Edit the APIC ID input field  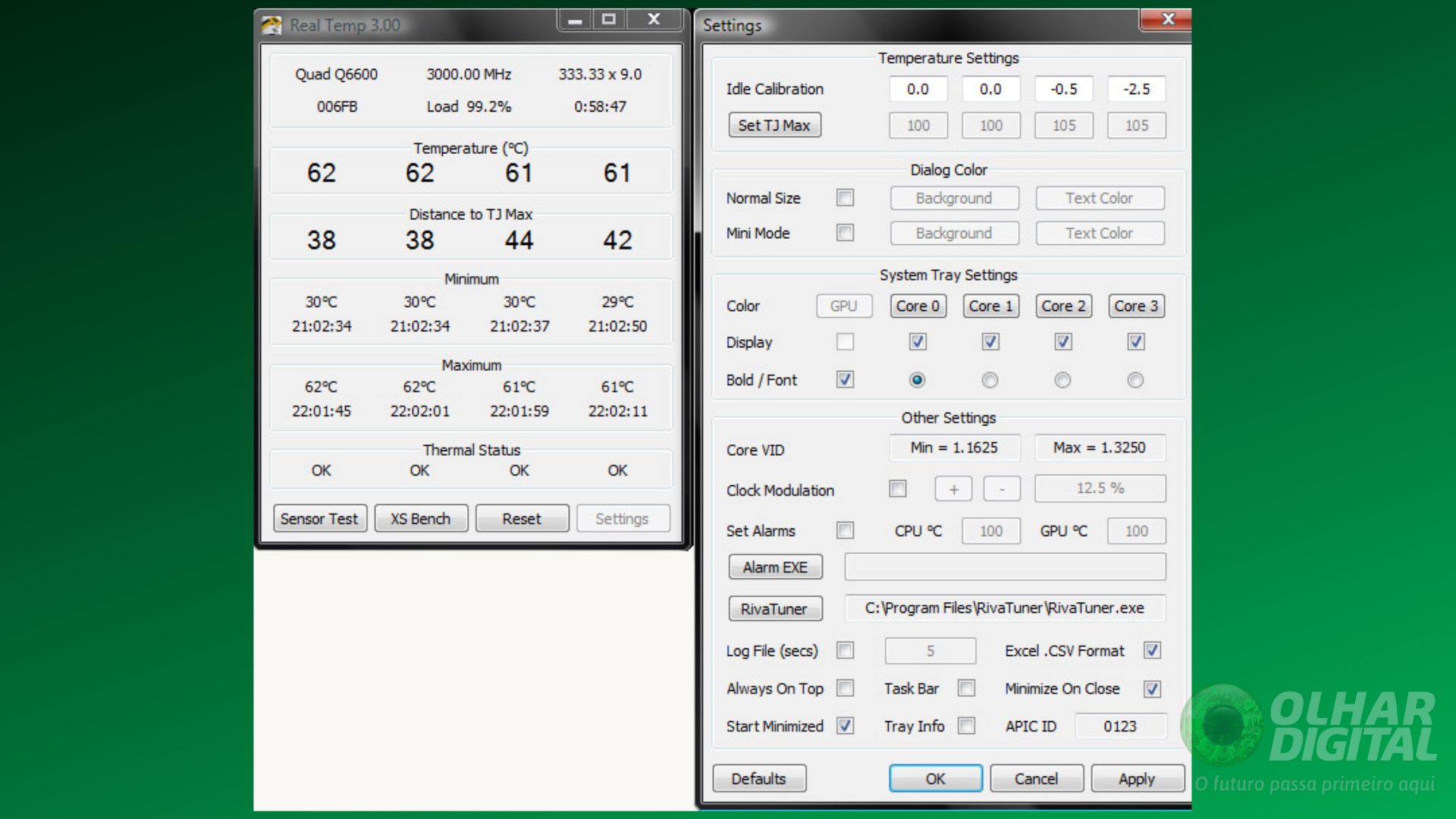[1119, 726]
